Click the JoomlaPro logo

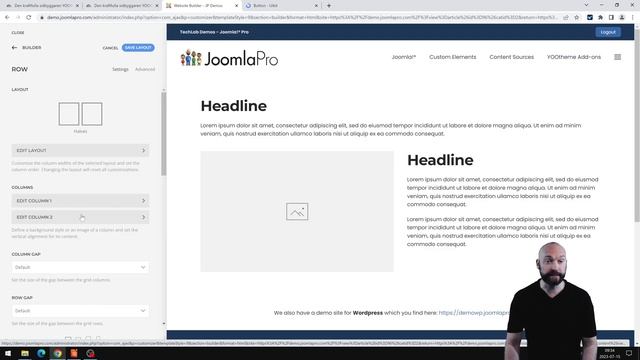coord(229,58)
